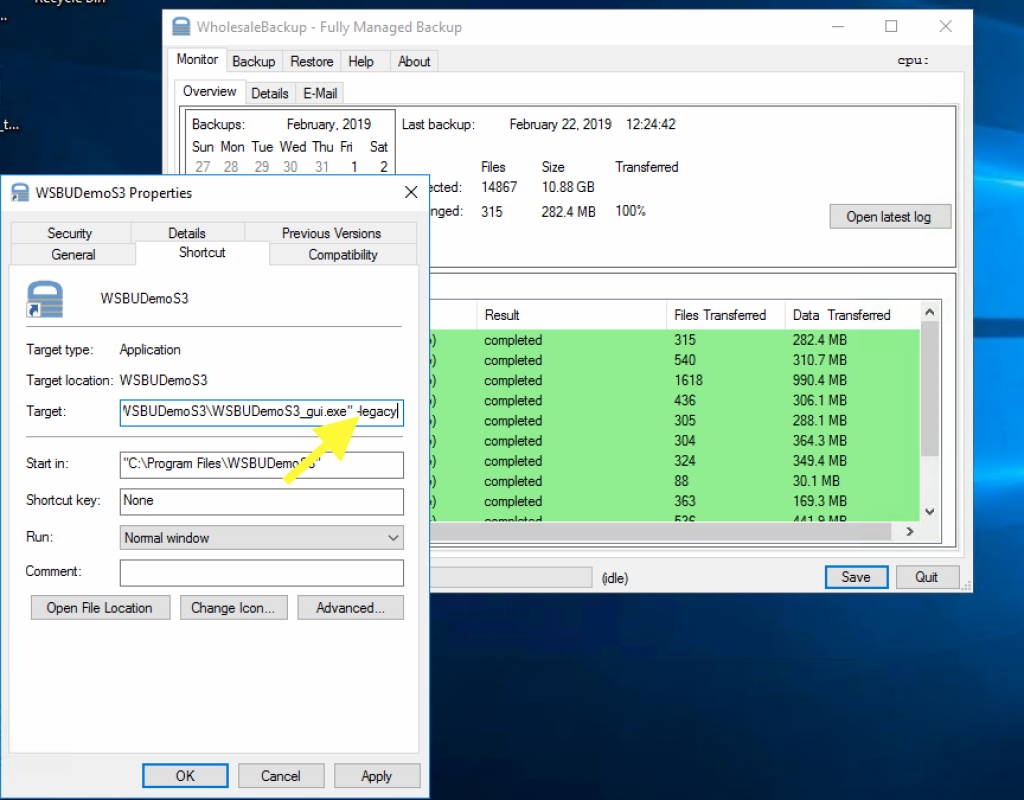Click the Properties dialog title bar icon
Viewport: 1024px width, 800px height.
(x=20, y=193)
